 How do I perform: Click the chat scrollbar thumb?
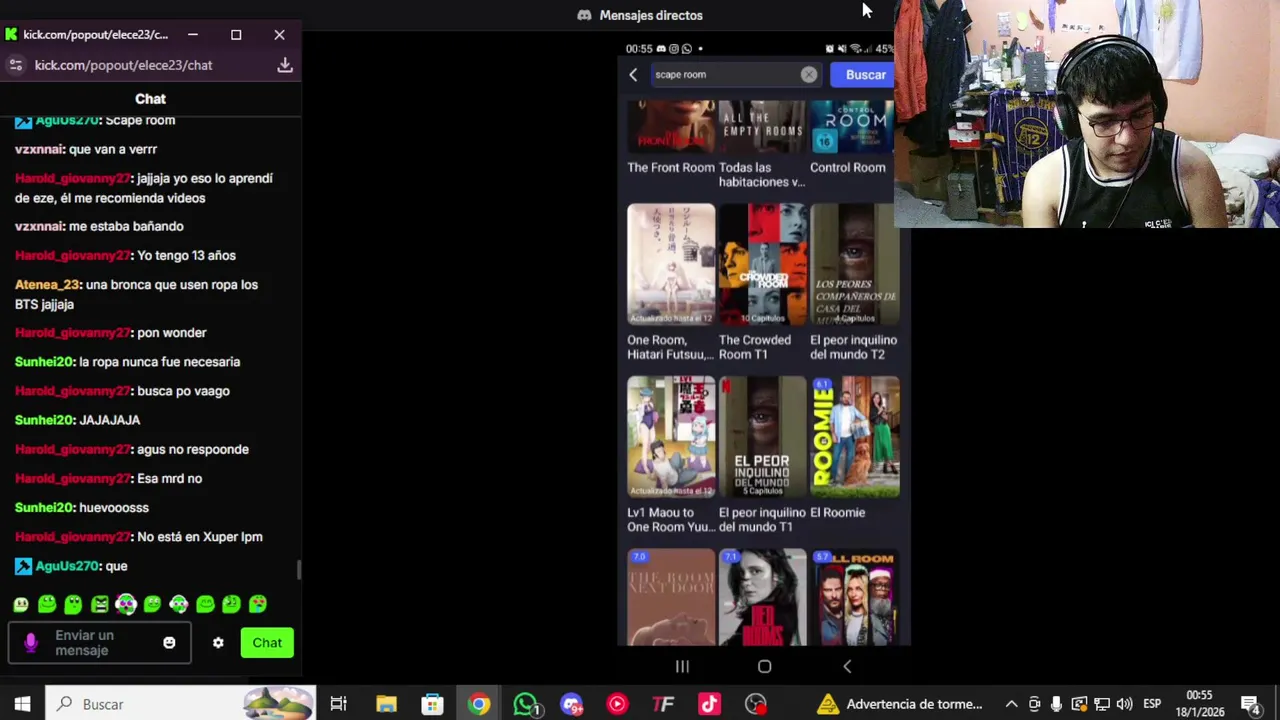[x=299, y=570]
